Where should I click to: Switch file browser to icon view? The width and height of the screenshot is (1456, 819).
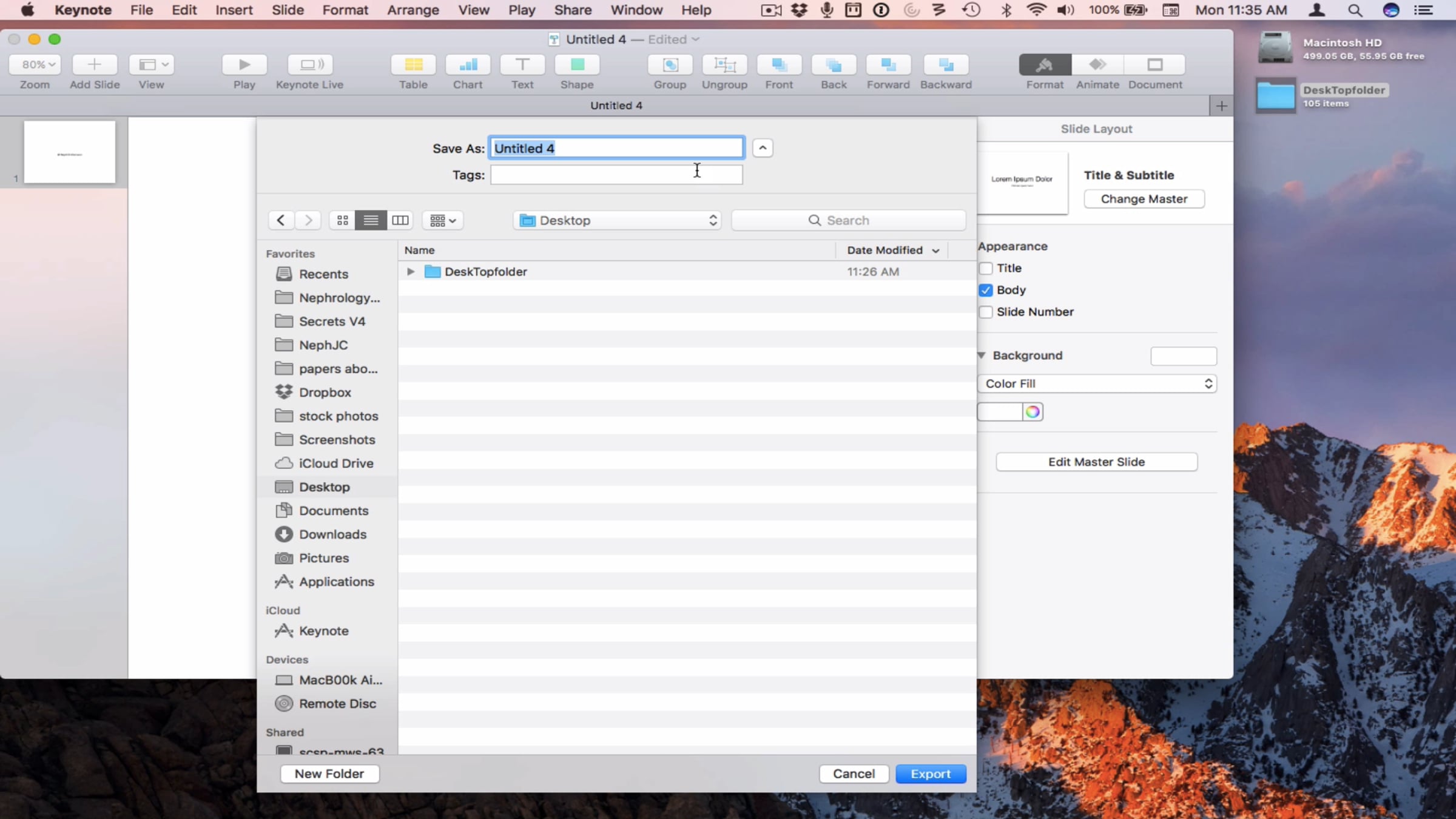point(343,220)
